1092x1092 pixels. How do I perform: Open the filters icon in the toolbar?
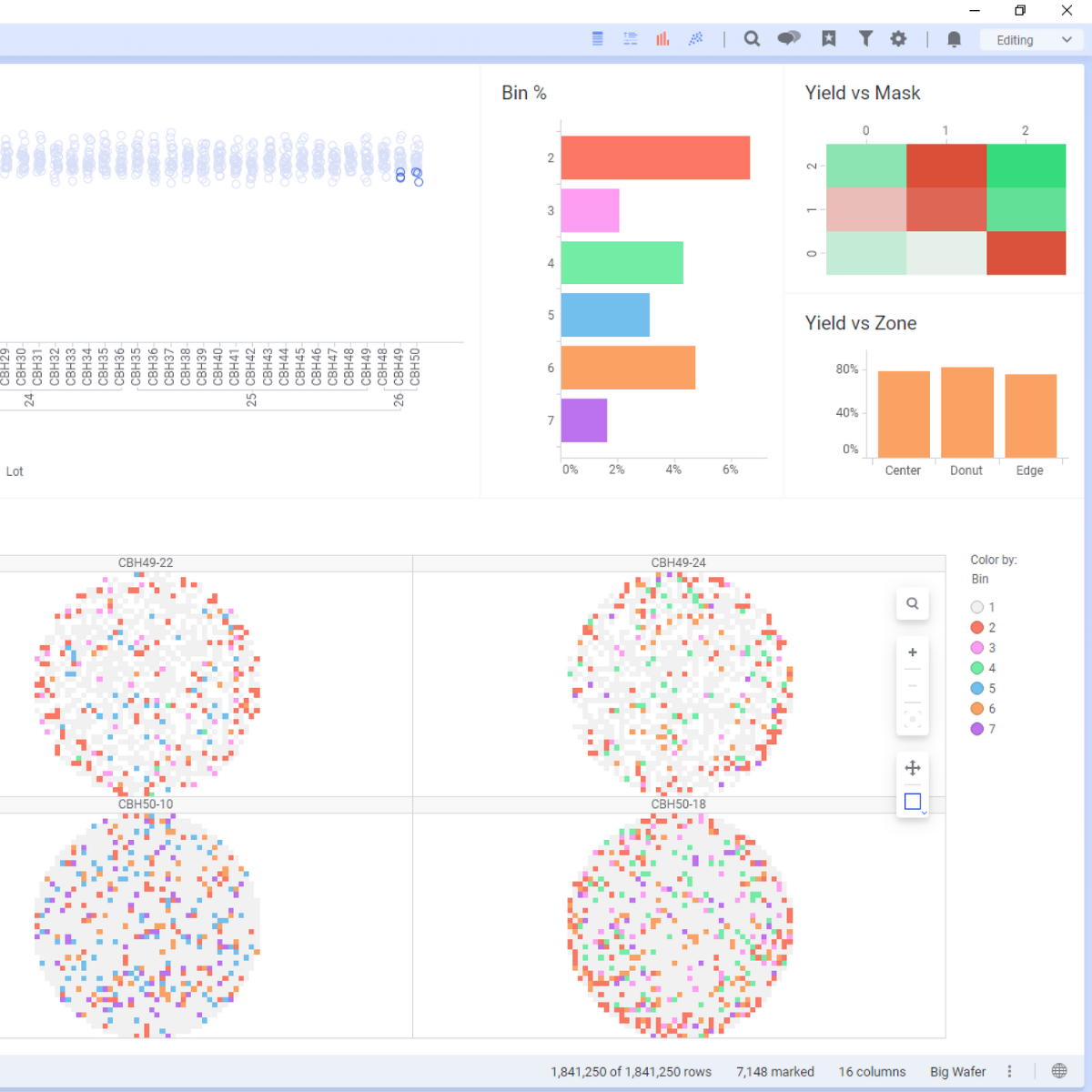865,38
